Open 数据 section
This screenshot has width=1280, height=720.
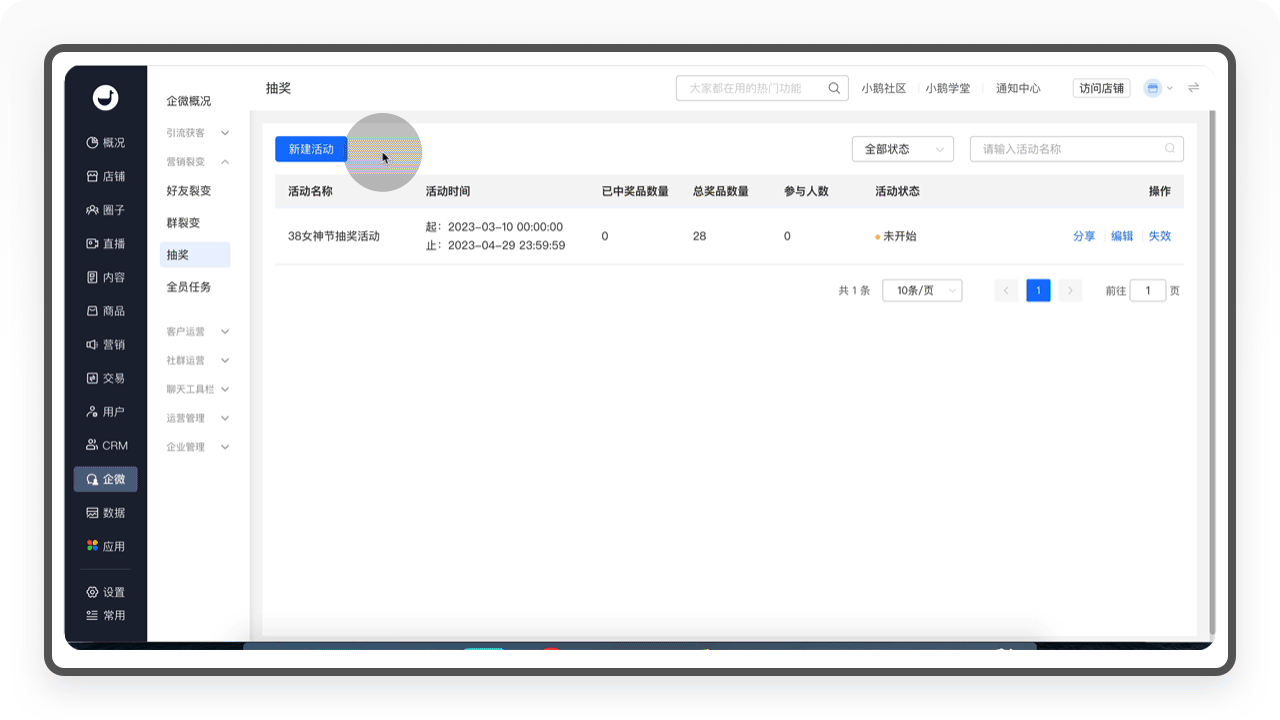pos(105,512)
